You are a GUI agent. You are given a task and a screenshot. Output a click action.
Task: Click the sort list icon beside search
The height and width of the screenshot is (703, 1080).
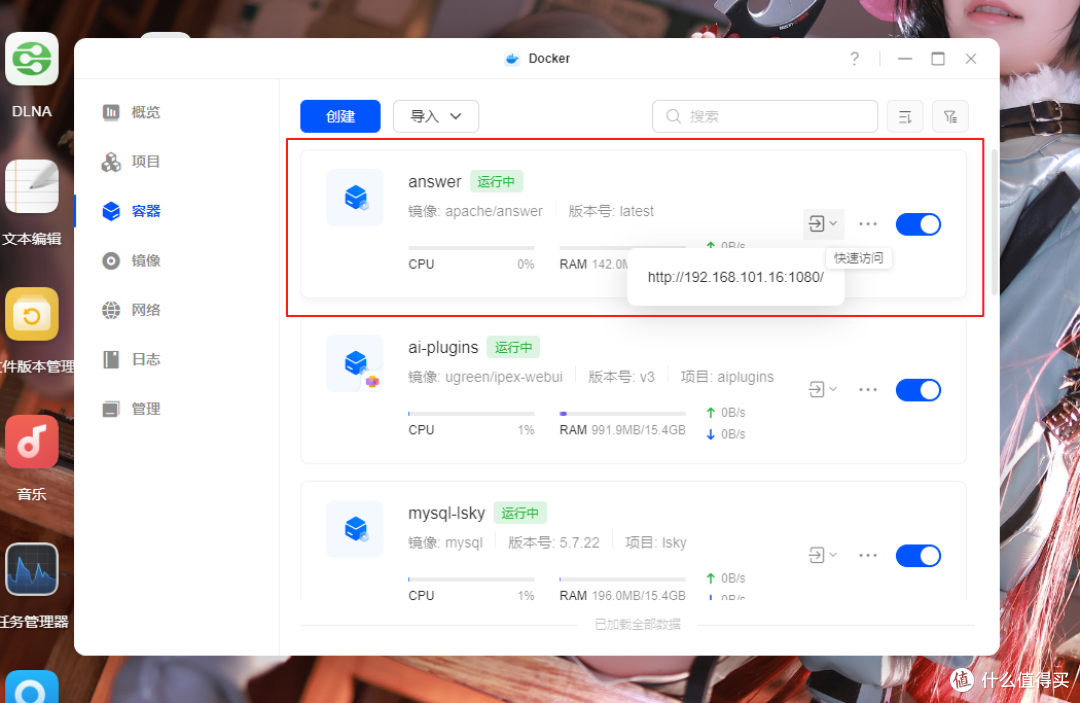point(905,116)
